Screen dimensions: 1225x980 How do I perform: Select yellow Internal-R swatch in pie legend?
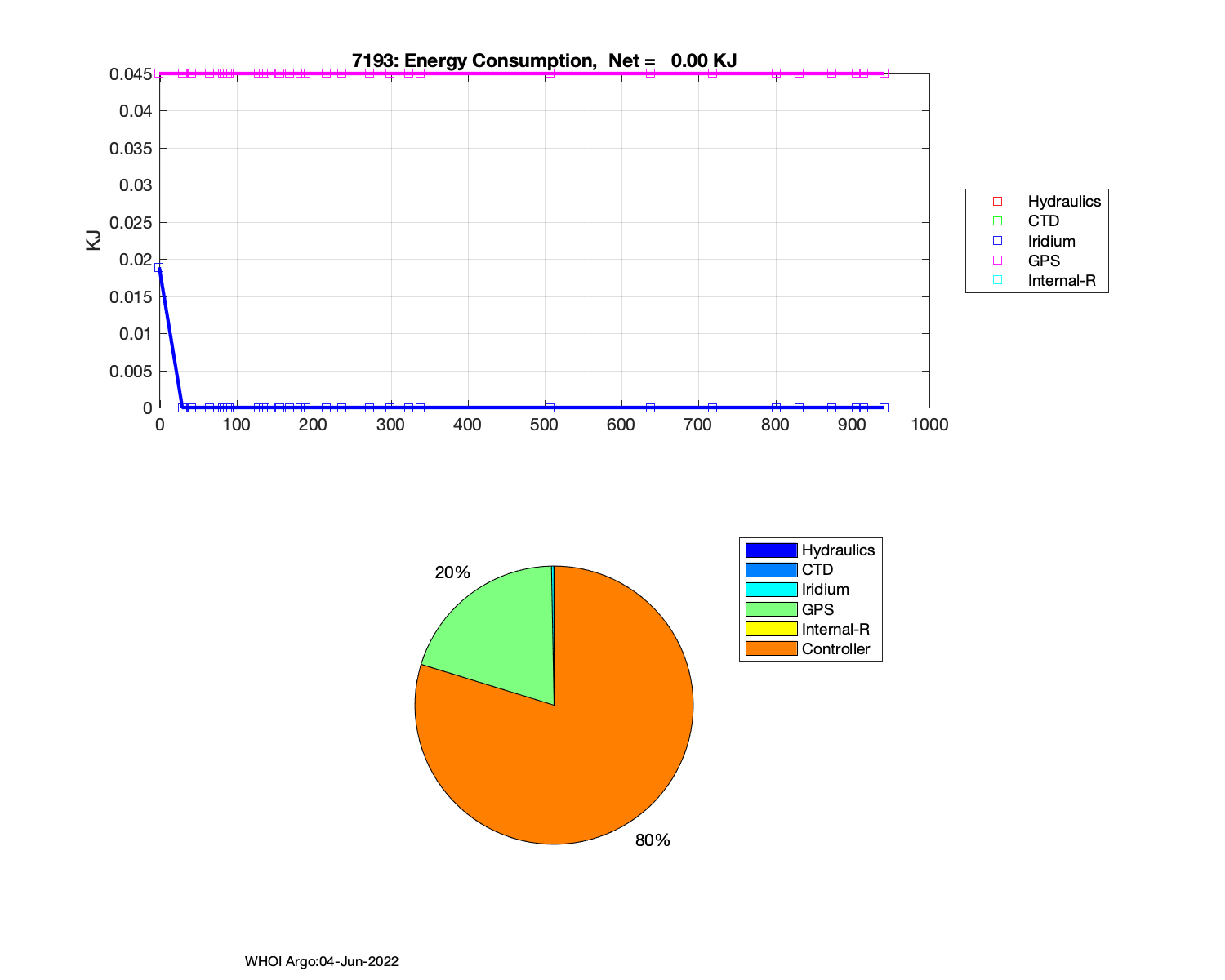point(771,629)
